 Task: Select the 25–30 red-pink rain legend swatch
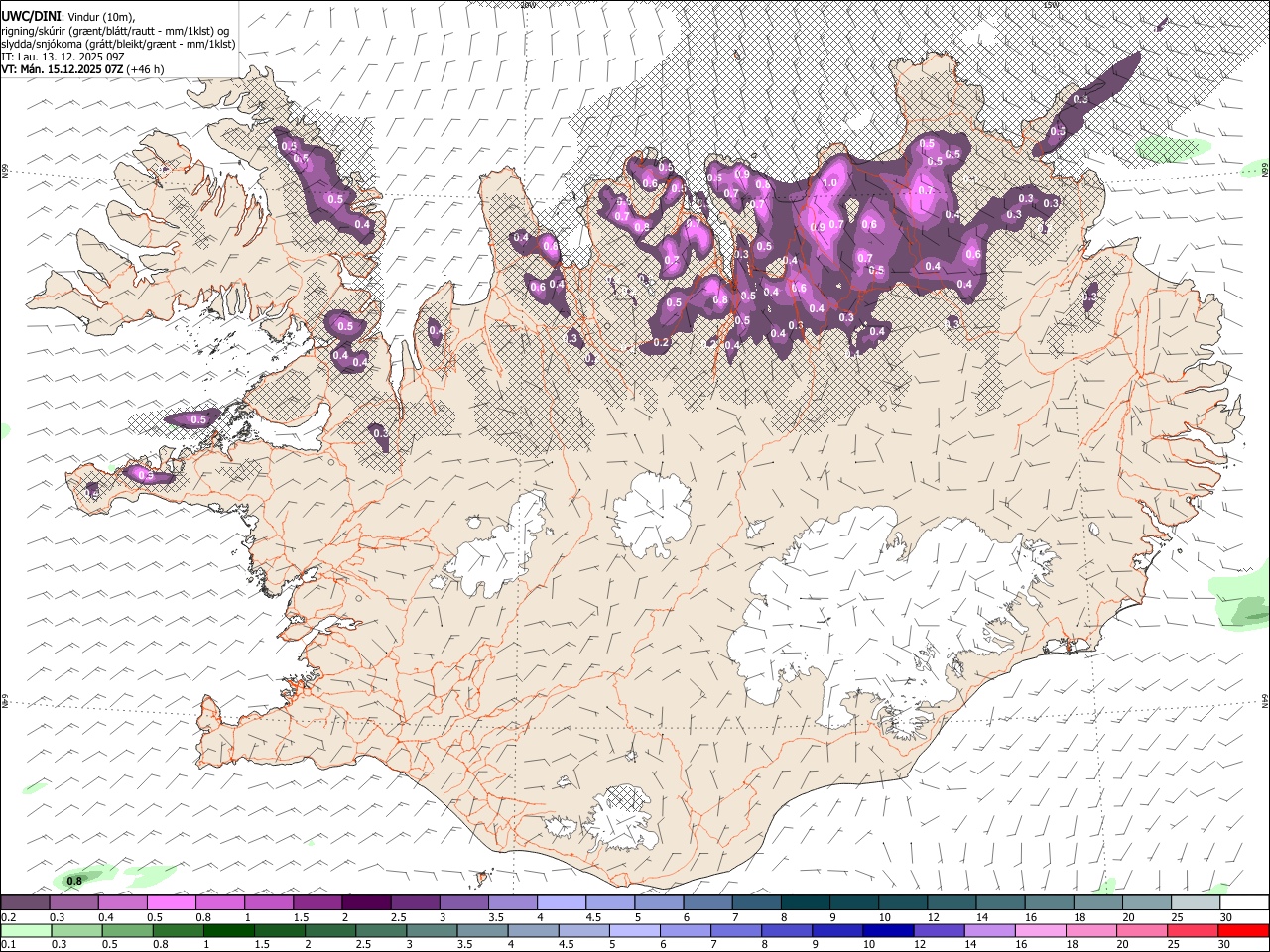pos(1193,930)
